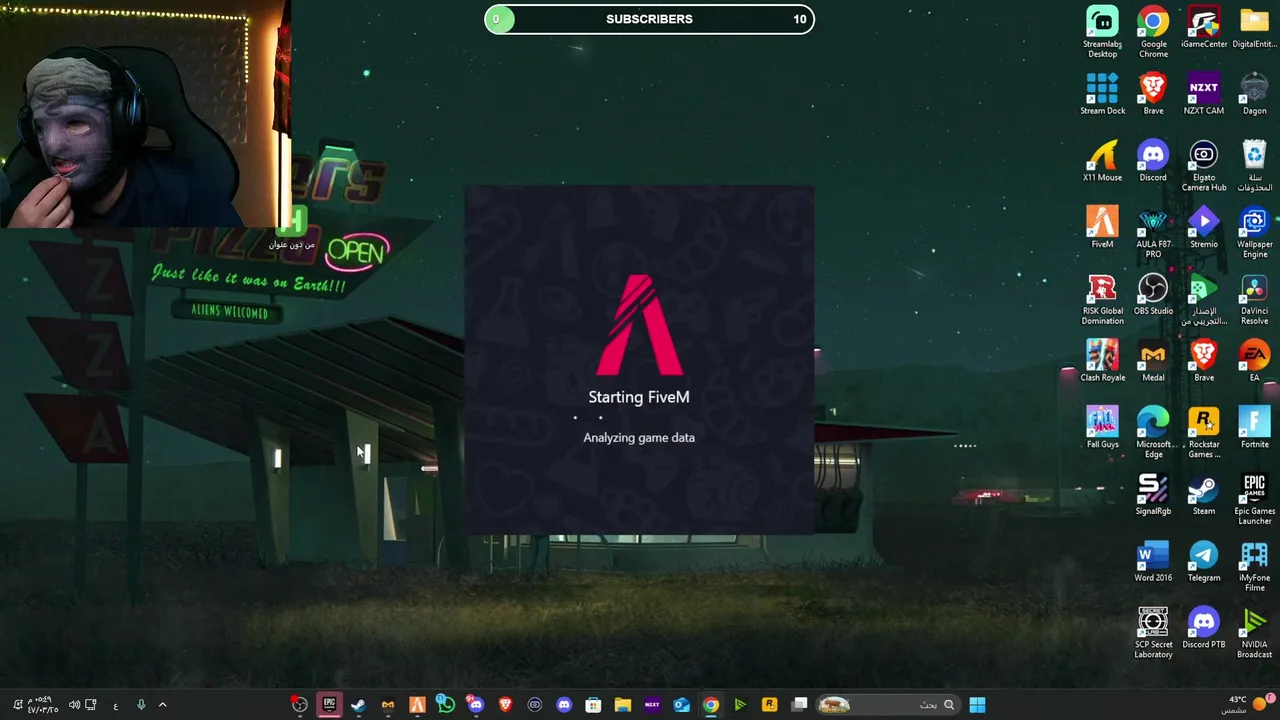
Task: Open the AULA F87 PRO shortcut
Action: click(x=1153, y=232)
